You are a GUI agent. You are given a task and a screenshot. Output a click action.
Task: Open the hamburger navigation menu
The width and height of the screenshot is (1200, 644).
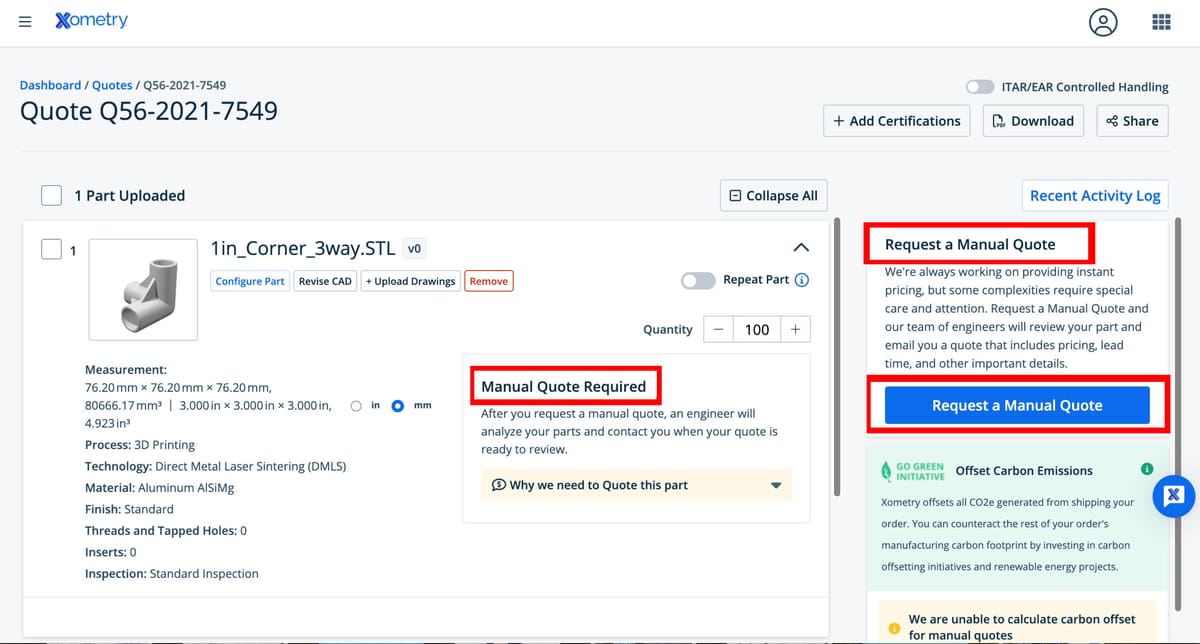click(x=25, y=22)
